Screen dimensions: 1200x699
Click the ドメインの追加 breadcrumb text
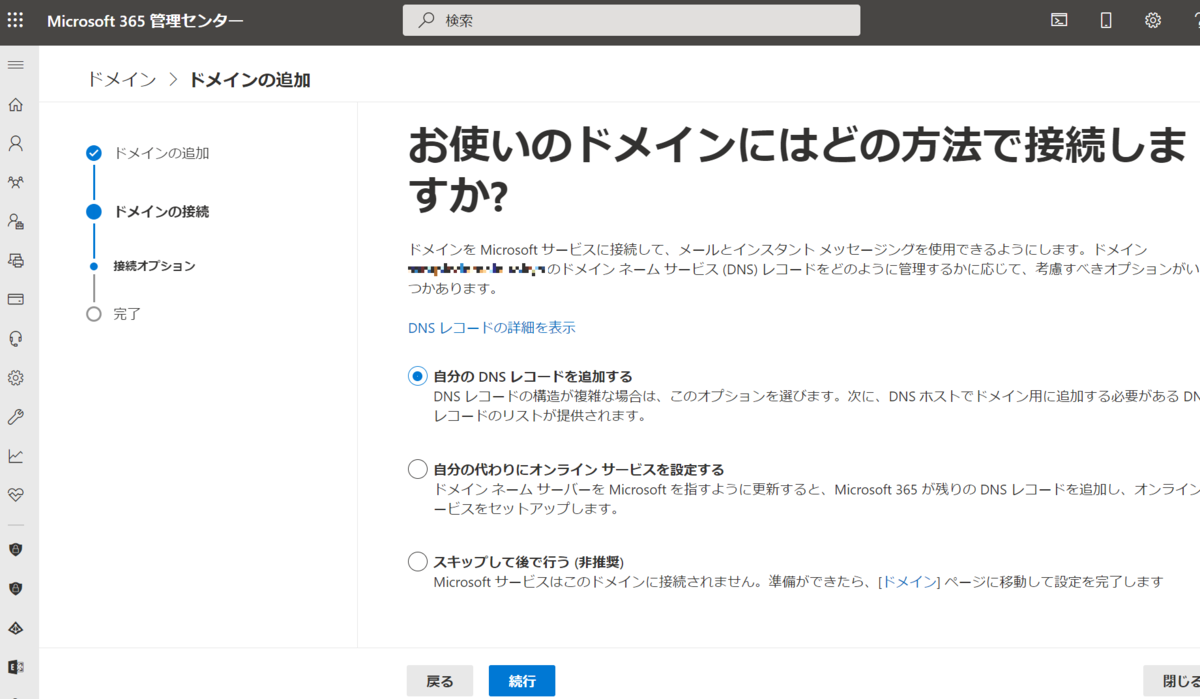coord(250,80)
